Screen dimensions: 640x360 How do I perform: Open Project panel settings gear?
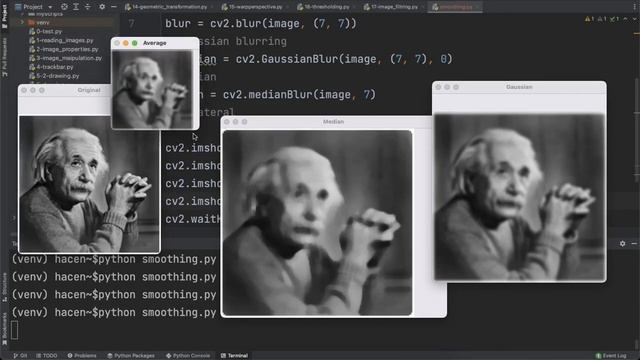click(x=102, y=7)
